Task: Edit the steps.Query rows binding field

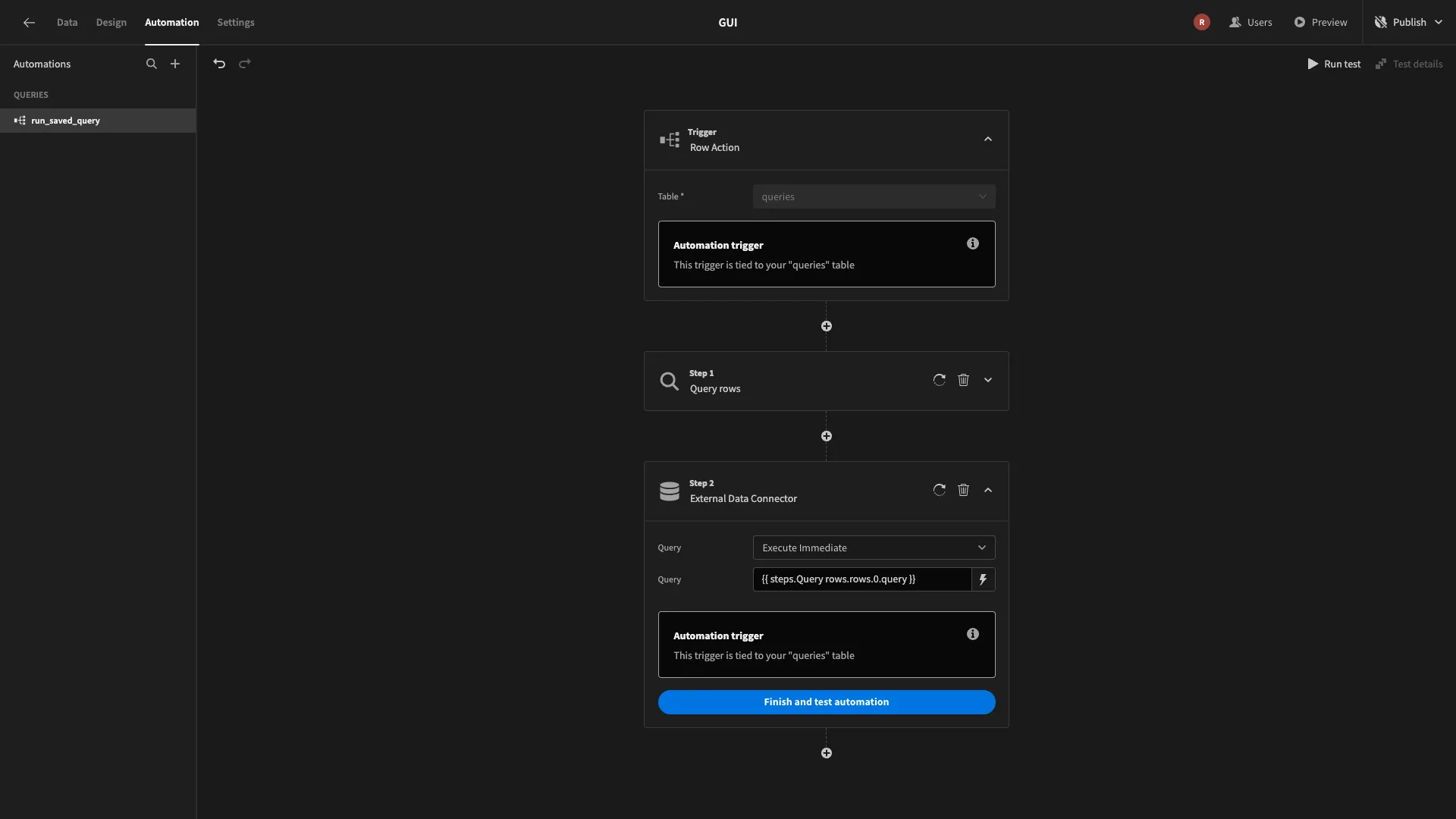Action: (x=862, y=579)
